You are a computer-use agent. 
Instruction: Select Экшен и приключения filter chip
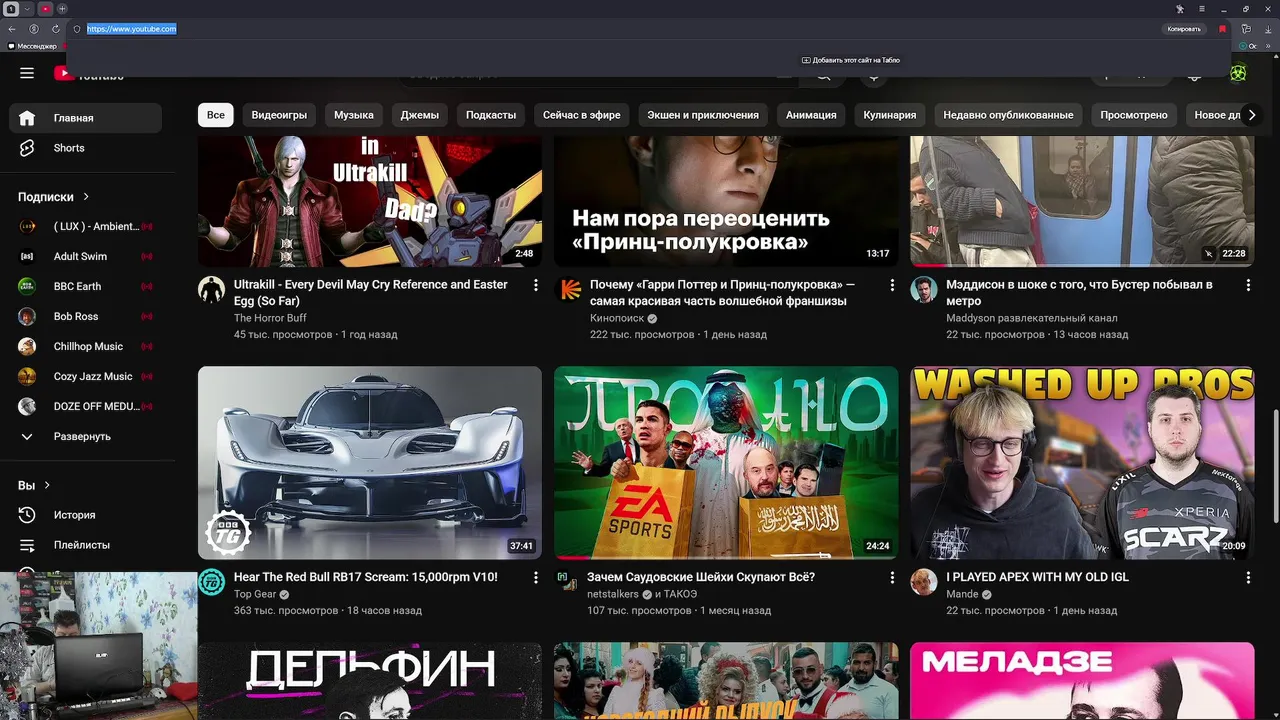pos(703,115)
